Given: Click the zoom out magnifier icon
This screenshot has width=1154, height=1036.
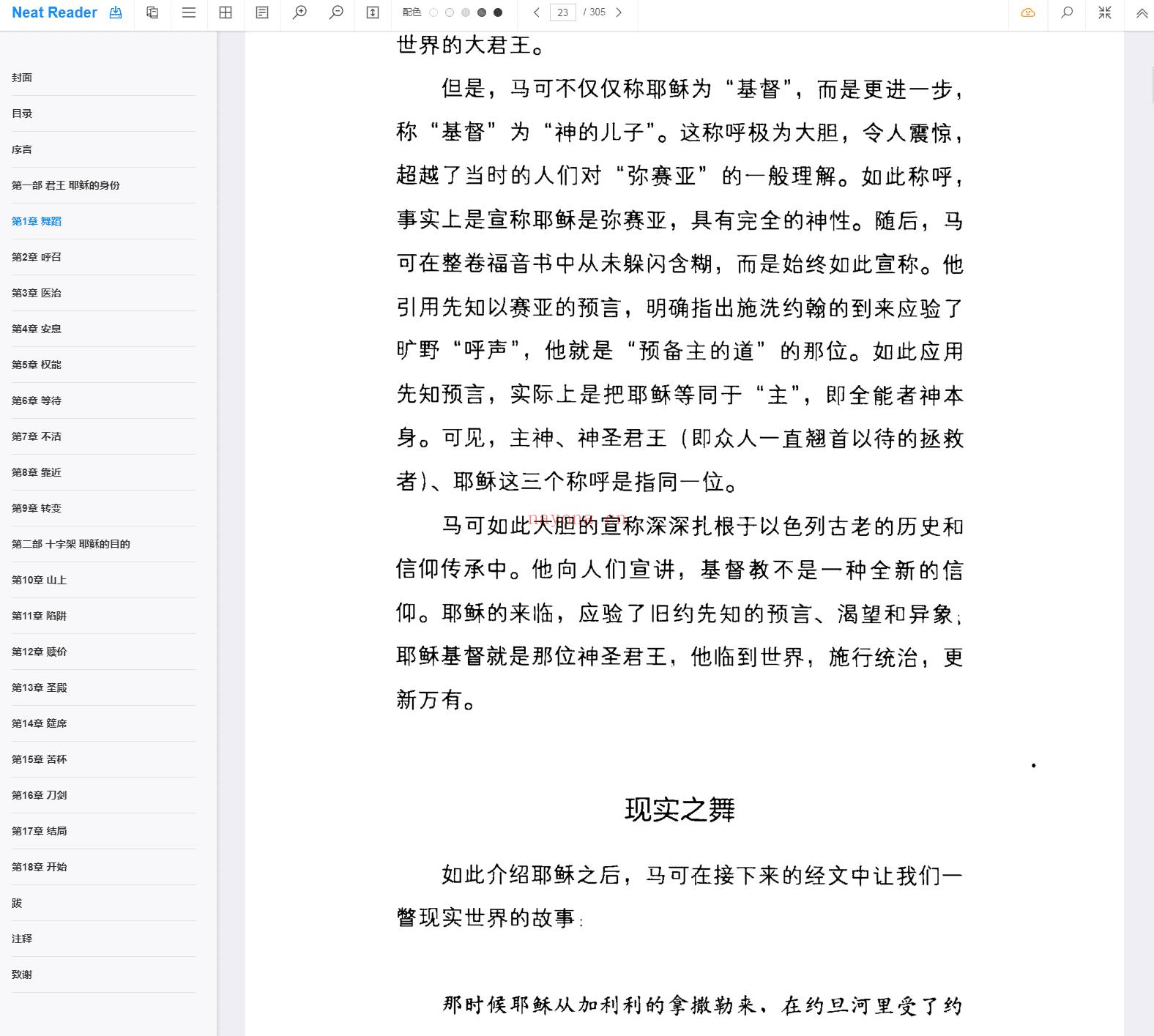Looking at the screenshot, I should tap(336, 12).
